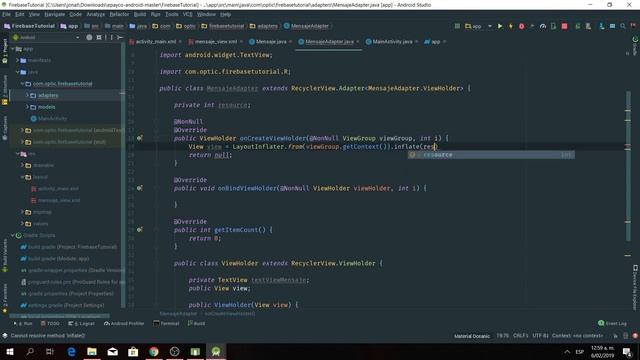Collapse the app module tree node
This screenshot has height=360, width=640.
(13, 49)
